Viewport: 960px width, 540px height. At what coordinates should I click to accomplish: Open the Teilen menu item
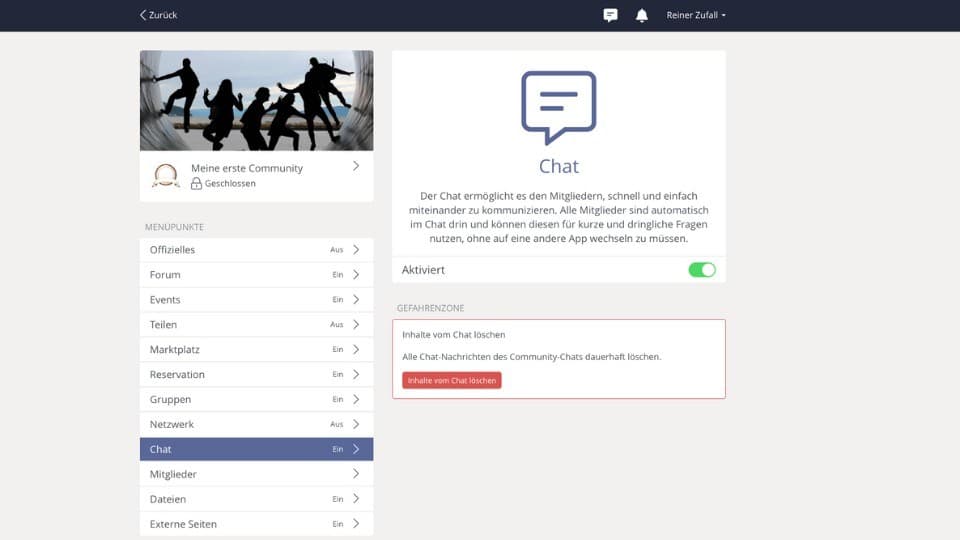pyautogui.click(x=257, y=324)
